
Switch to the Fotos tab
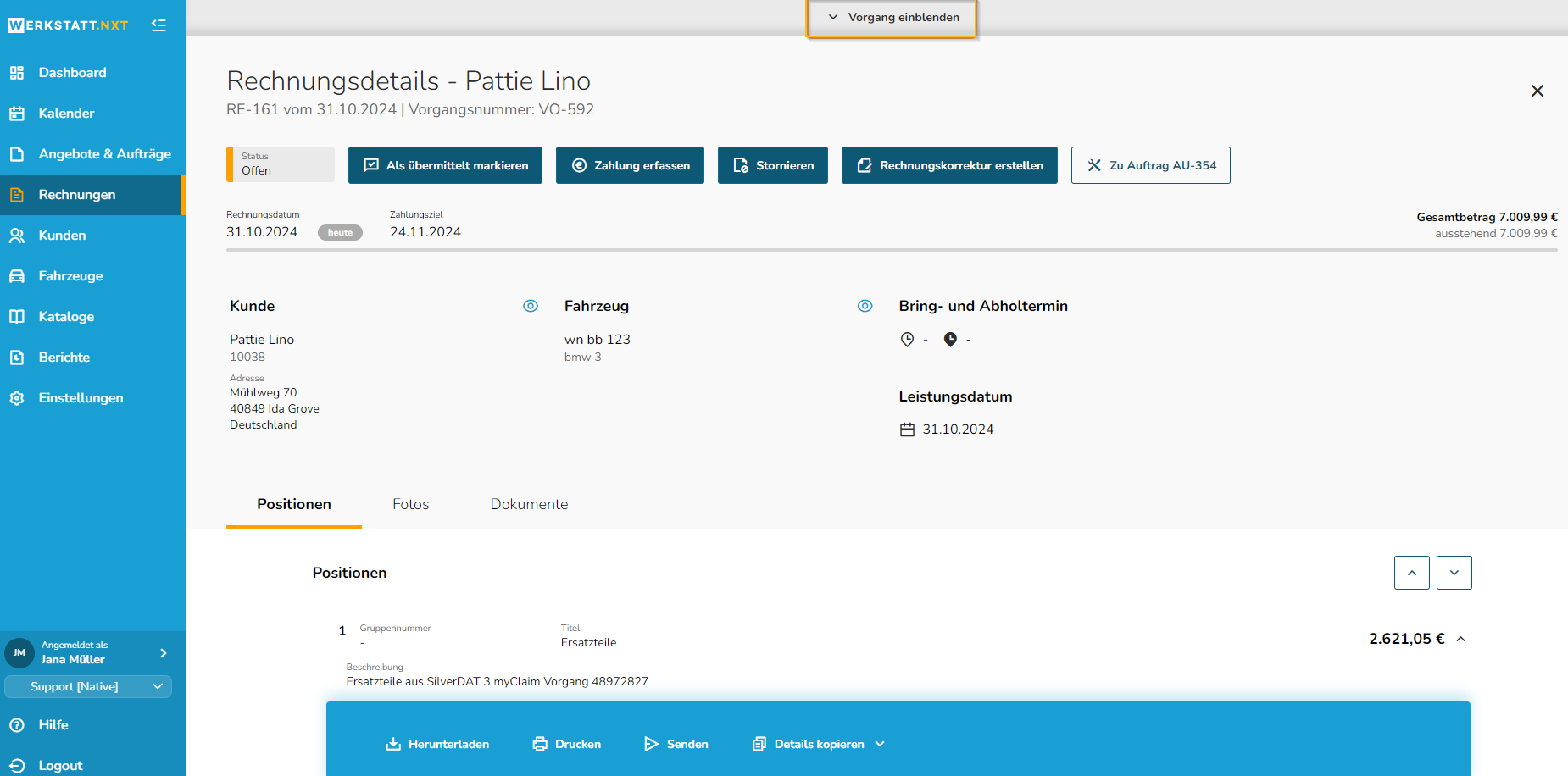point(411,505)
